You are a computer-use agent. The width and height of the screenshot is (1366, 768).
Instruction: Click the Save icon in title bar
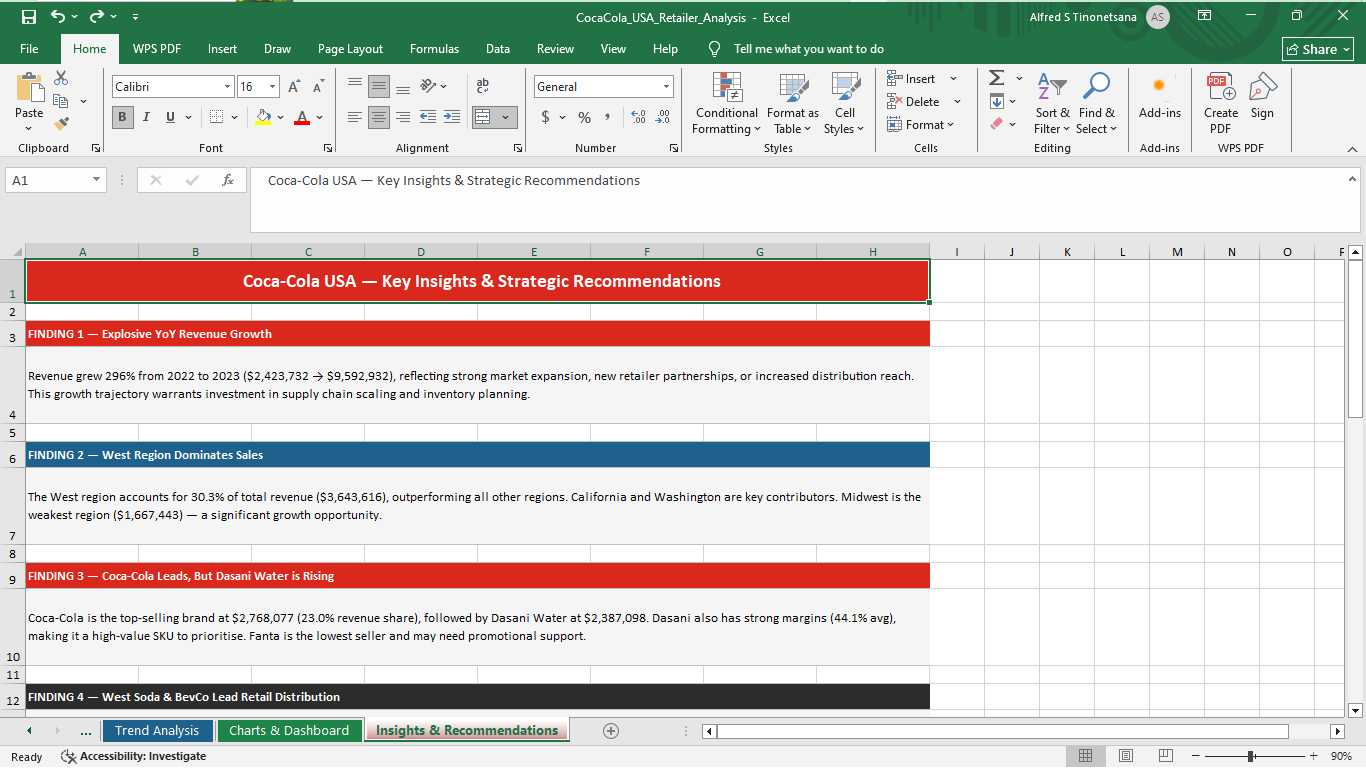[x=28, y=17]
